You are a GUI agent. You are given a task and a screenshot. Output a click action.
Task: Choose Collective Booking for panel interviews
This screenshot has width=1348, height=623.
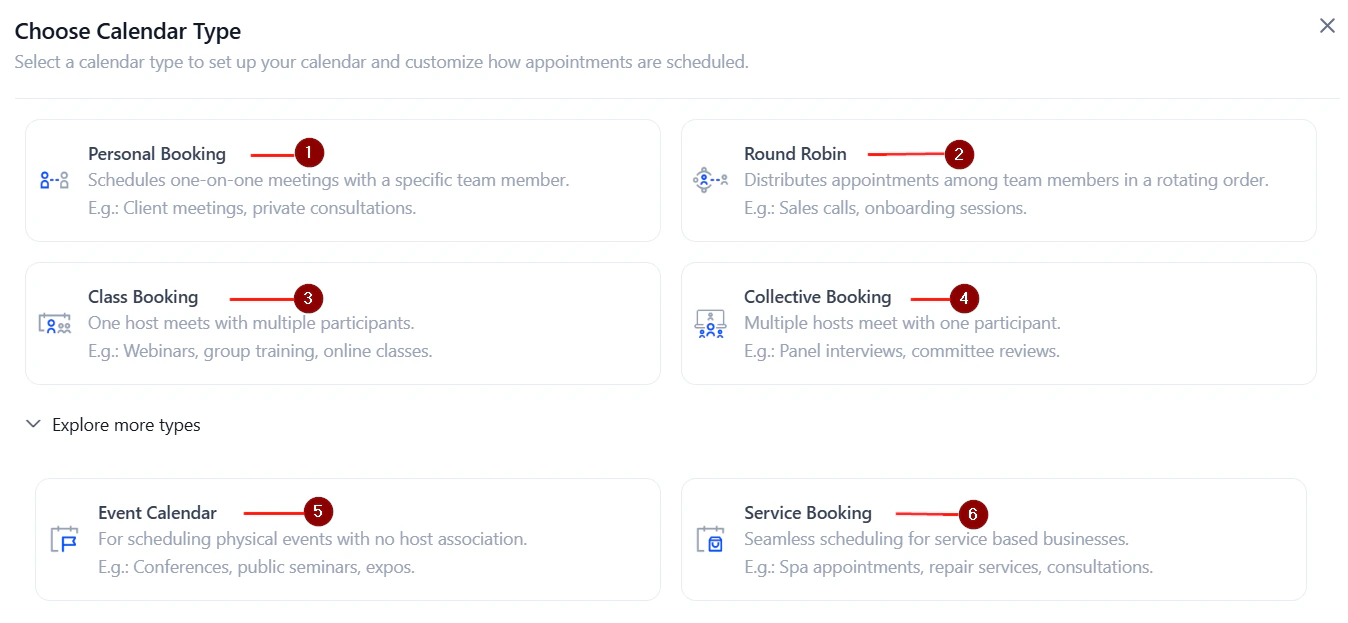[1000, 323]
